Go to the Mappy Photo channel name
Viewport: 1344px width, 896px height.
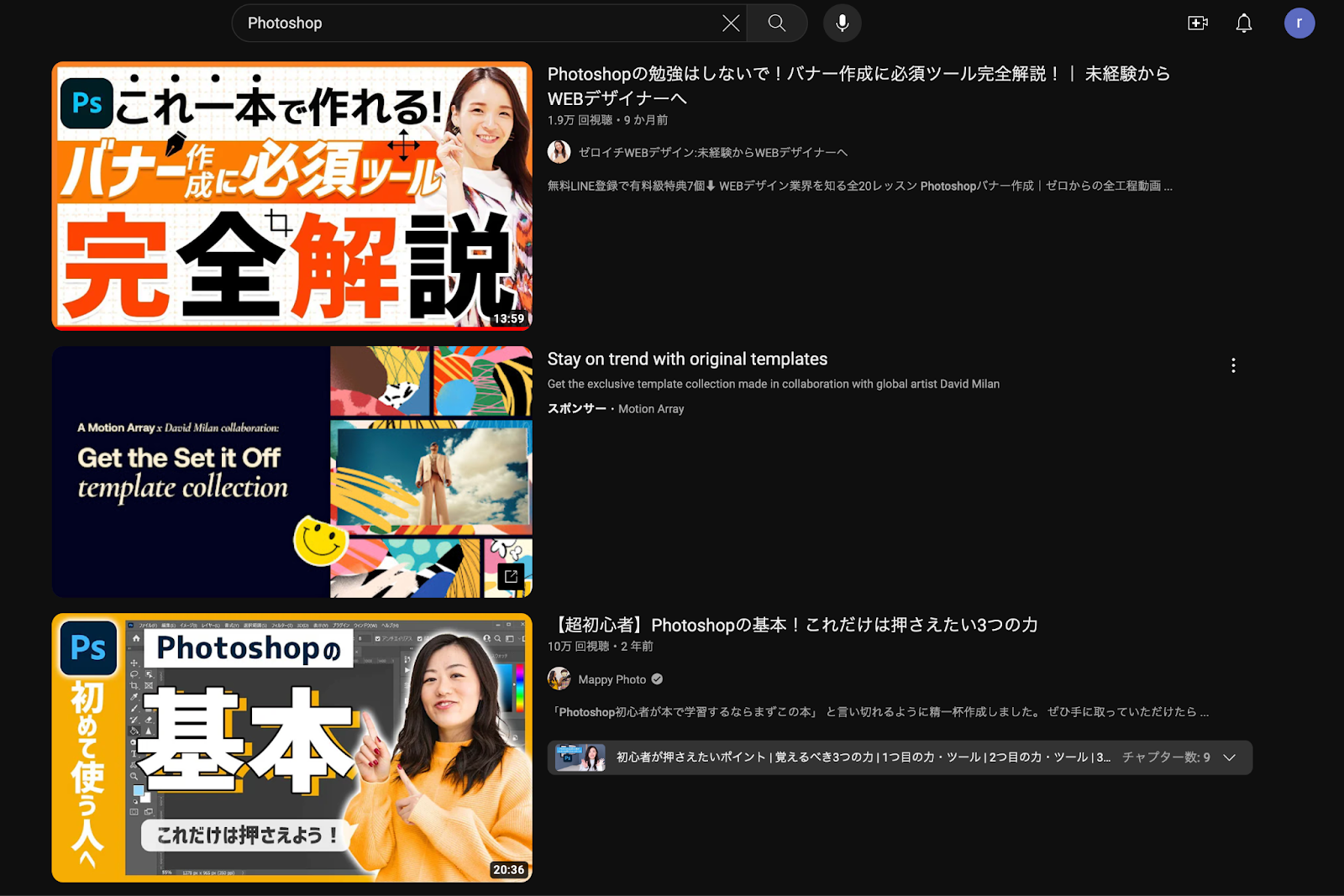[612, 679]
